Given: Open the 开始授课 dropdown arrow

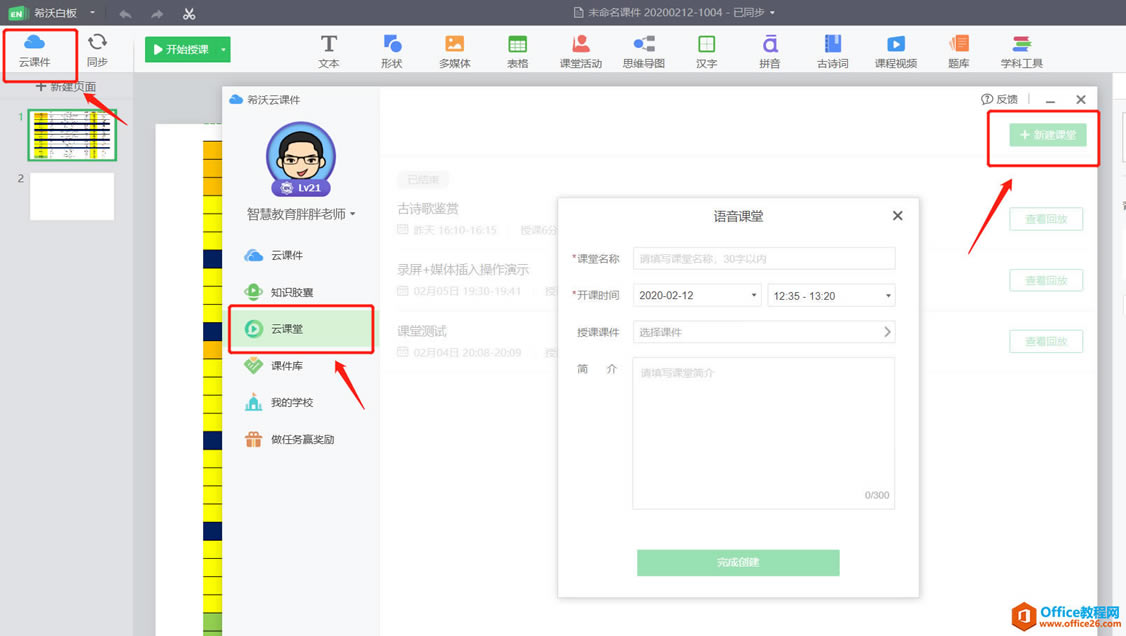Looking at the screenshot, I should pyautogui.click(x=223, y=50).
